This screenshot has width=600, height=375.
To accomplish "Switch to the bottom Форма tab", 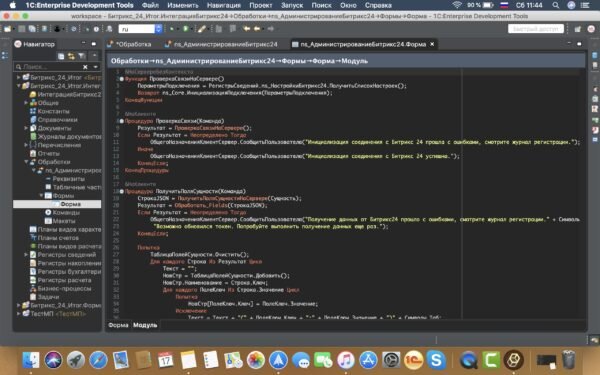I will click(x=118, y=325).
